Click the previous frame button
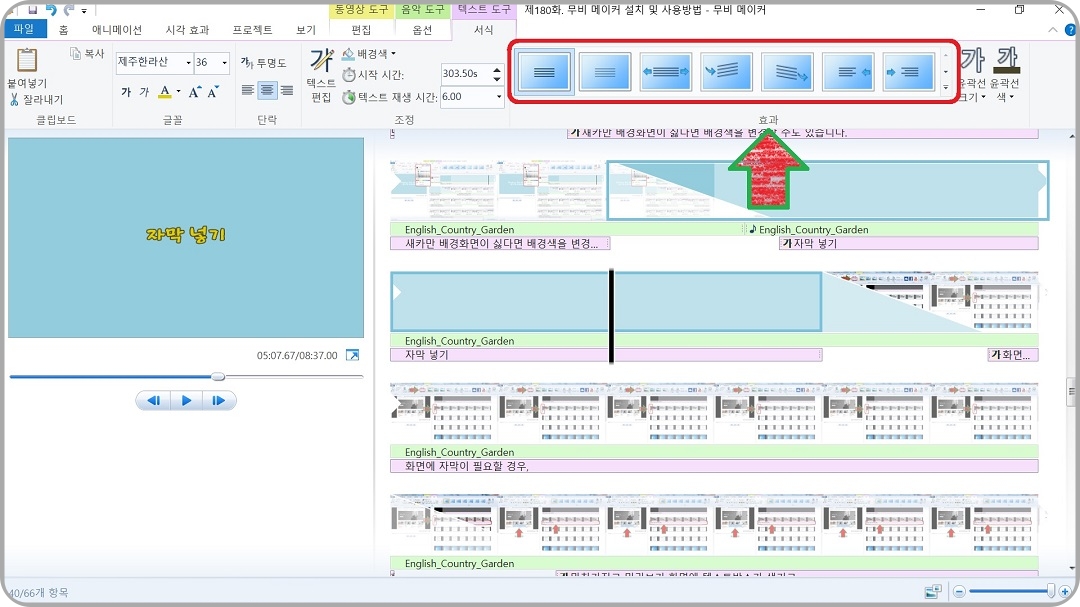Viewport: 1080px width, 607px height. (x=153, y=400)
